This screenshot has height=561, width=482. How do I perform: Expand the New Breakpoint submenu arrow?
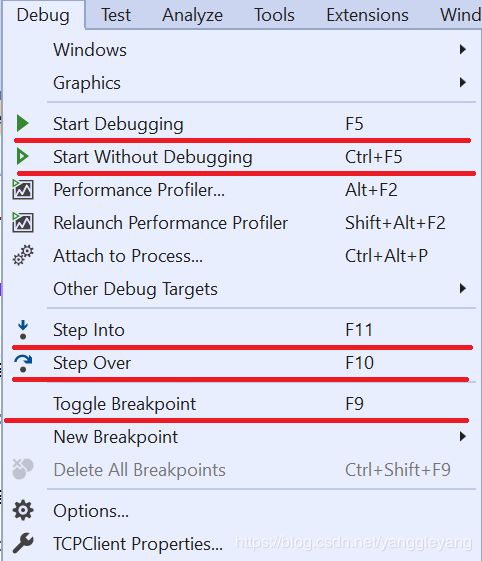pyautogui.click(x=463, y=436)
